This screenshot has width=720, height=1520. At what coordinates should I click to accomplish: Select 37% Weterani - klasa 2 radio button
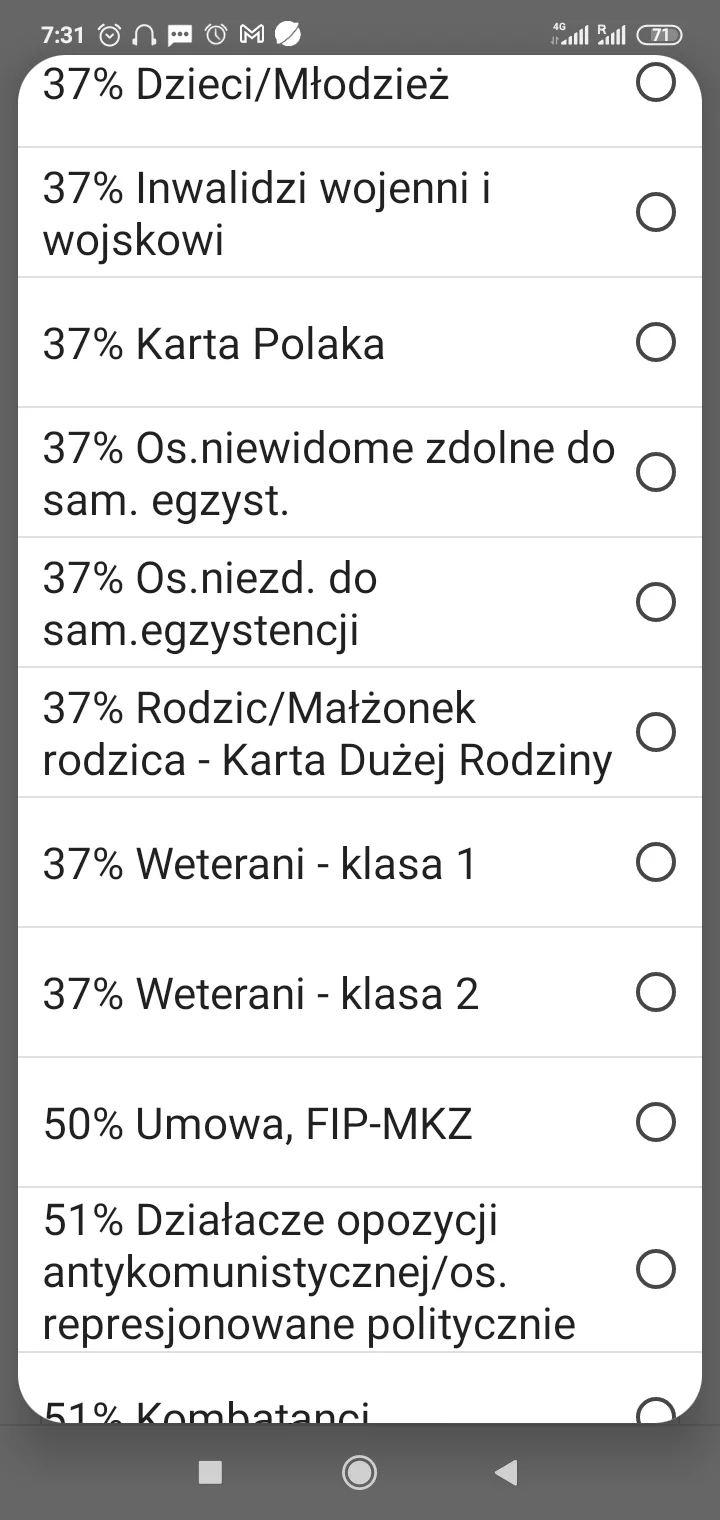(656, 992)
